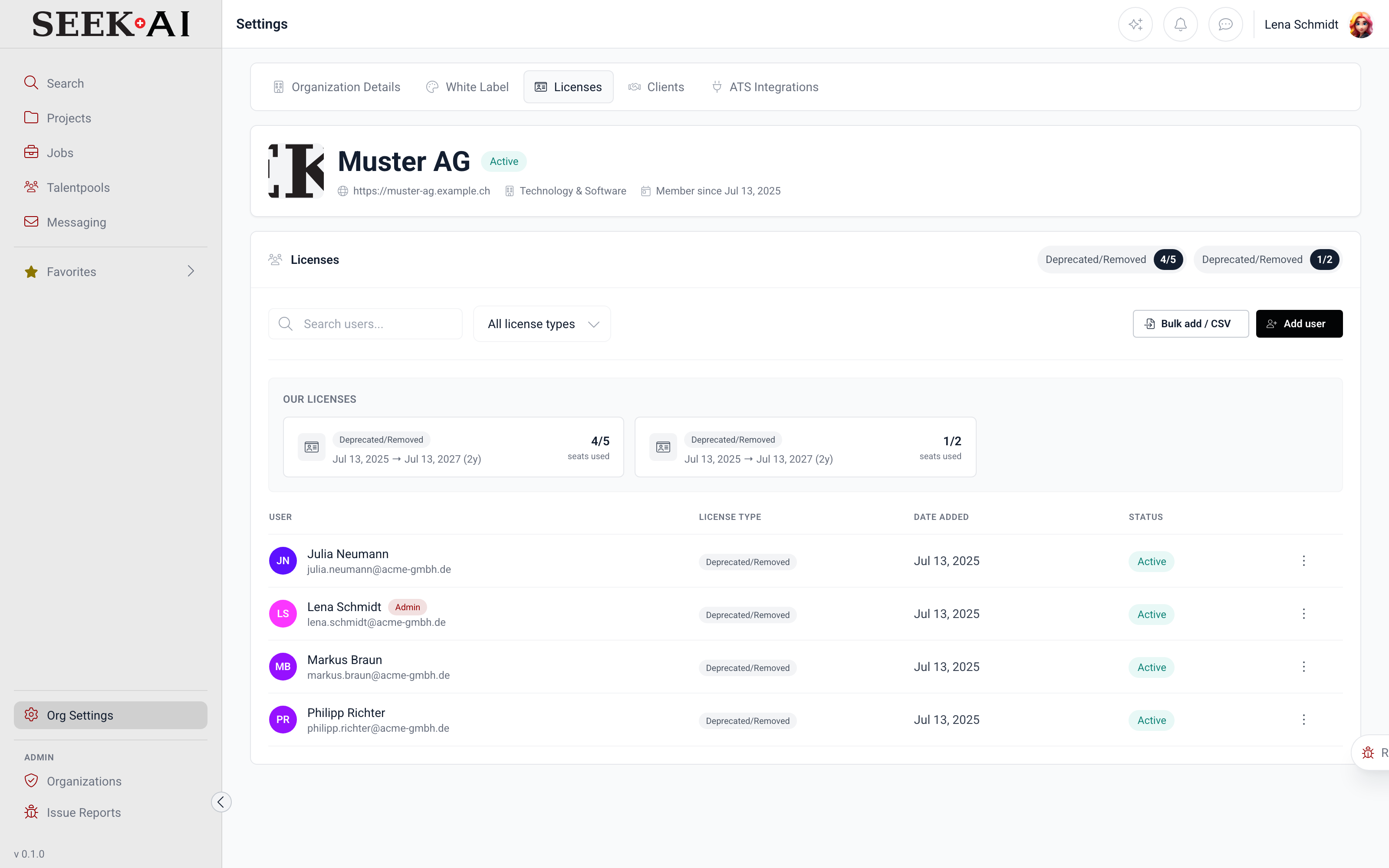
Task: Click the AI sparkle icon in header
Action: (1135, 24)
